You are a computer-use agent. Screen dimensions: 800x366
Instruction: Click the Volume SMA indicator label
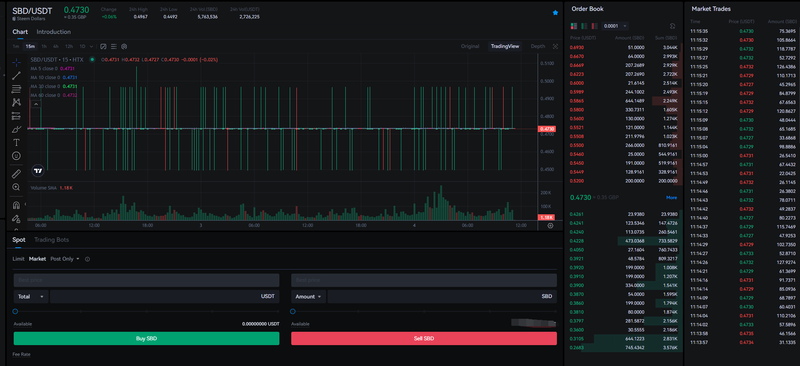click(44, 188)
